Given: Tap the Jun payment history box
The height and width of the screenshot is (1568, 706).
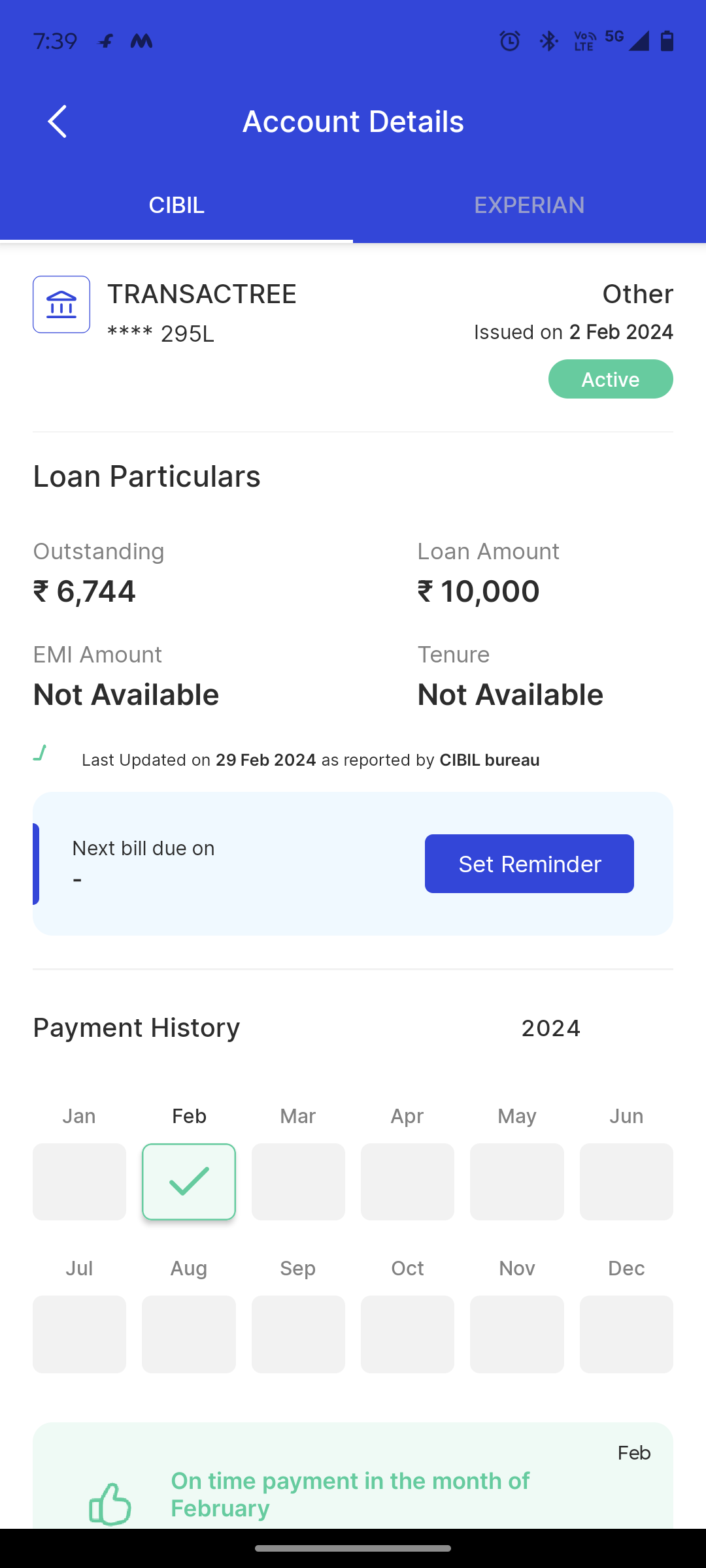Looking at the screenshot, I should tap(626, 1181).
